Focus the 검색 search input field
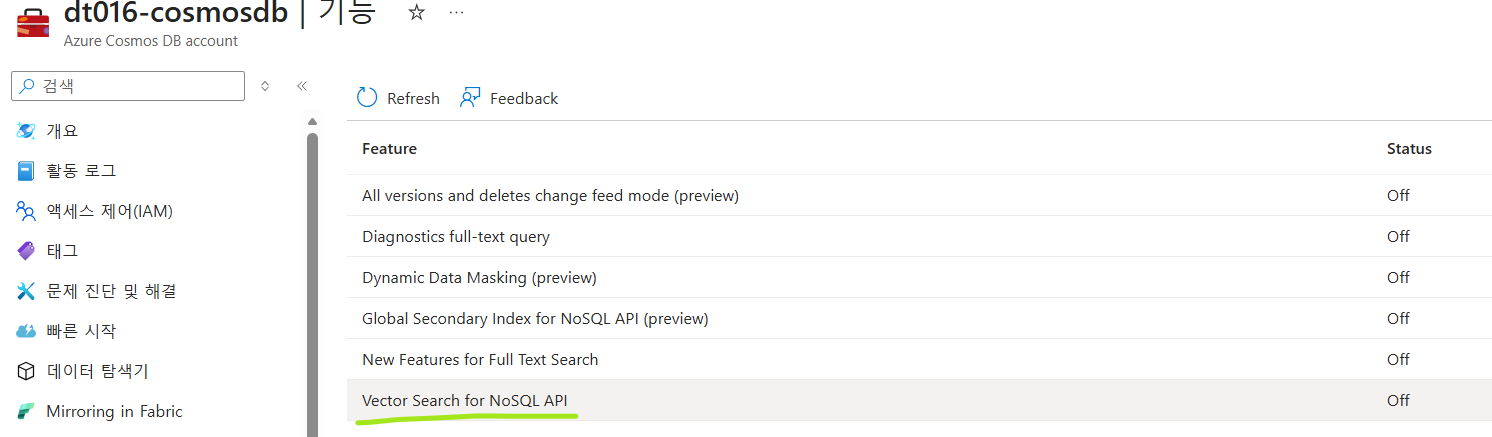Image resolution: width=1492 pixels, height=437 pixels. click(x=128, y=86)
